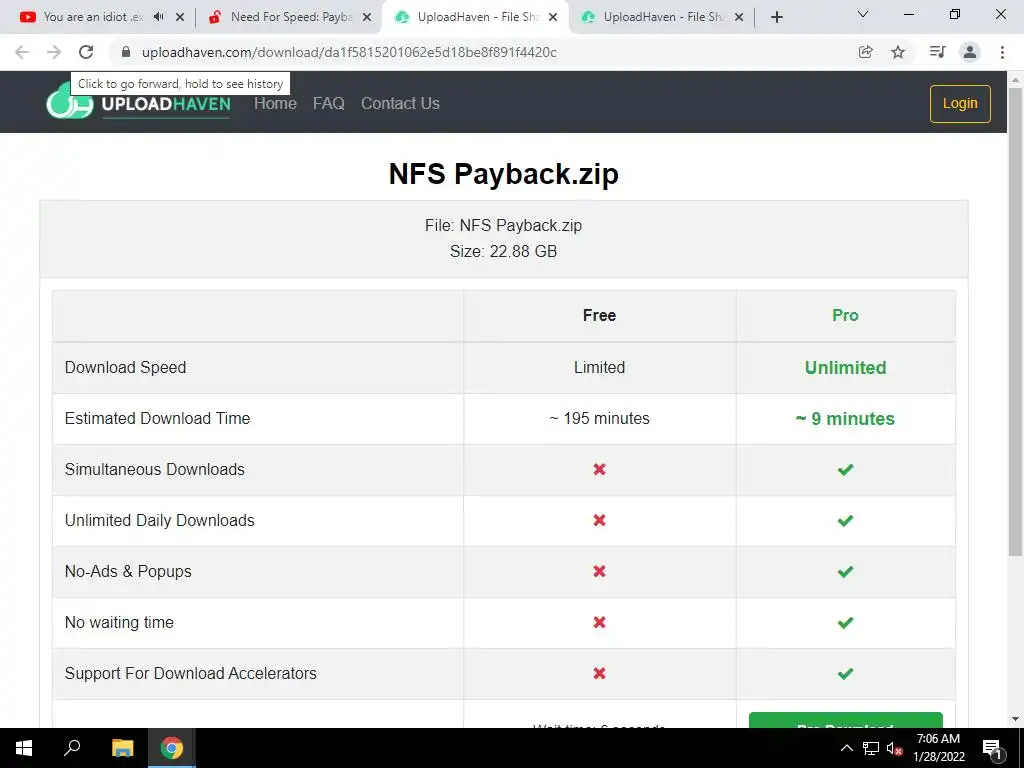Open the Home nav link
This screenshot has height=768, width=1024.
click(x=275, y=103)
